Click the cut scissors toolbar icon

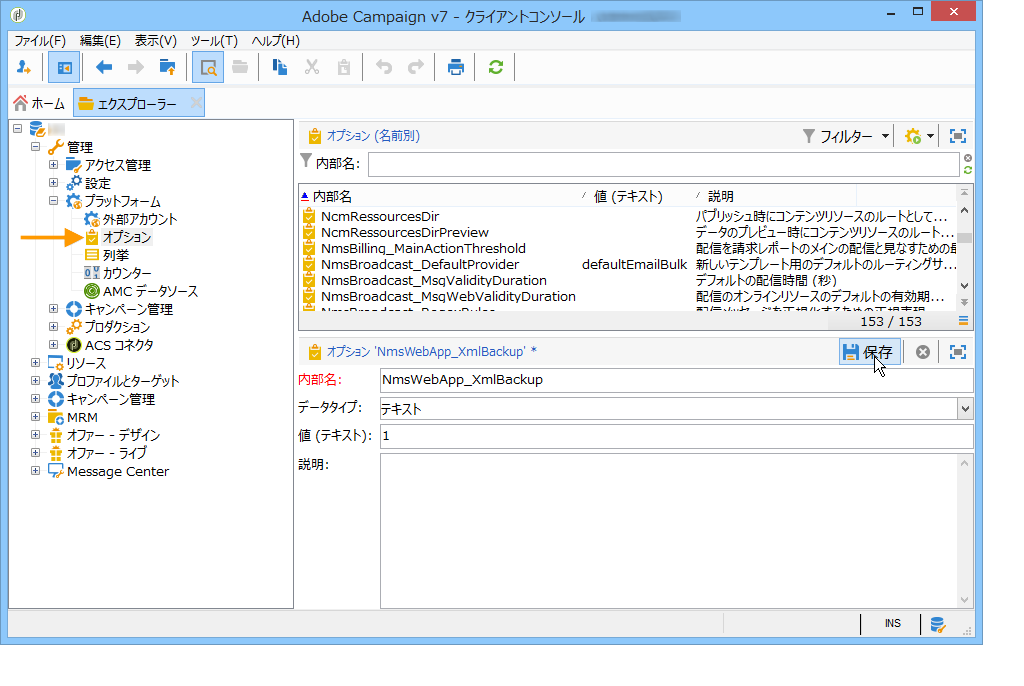click(x=312, y=67)
